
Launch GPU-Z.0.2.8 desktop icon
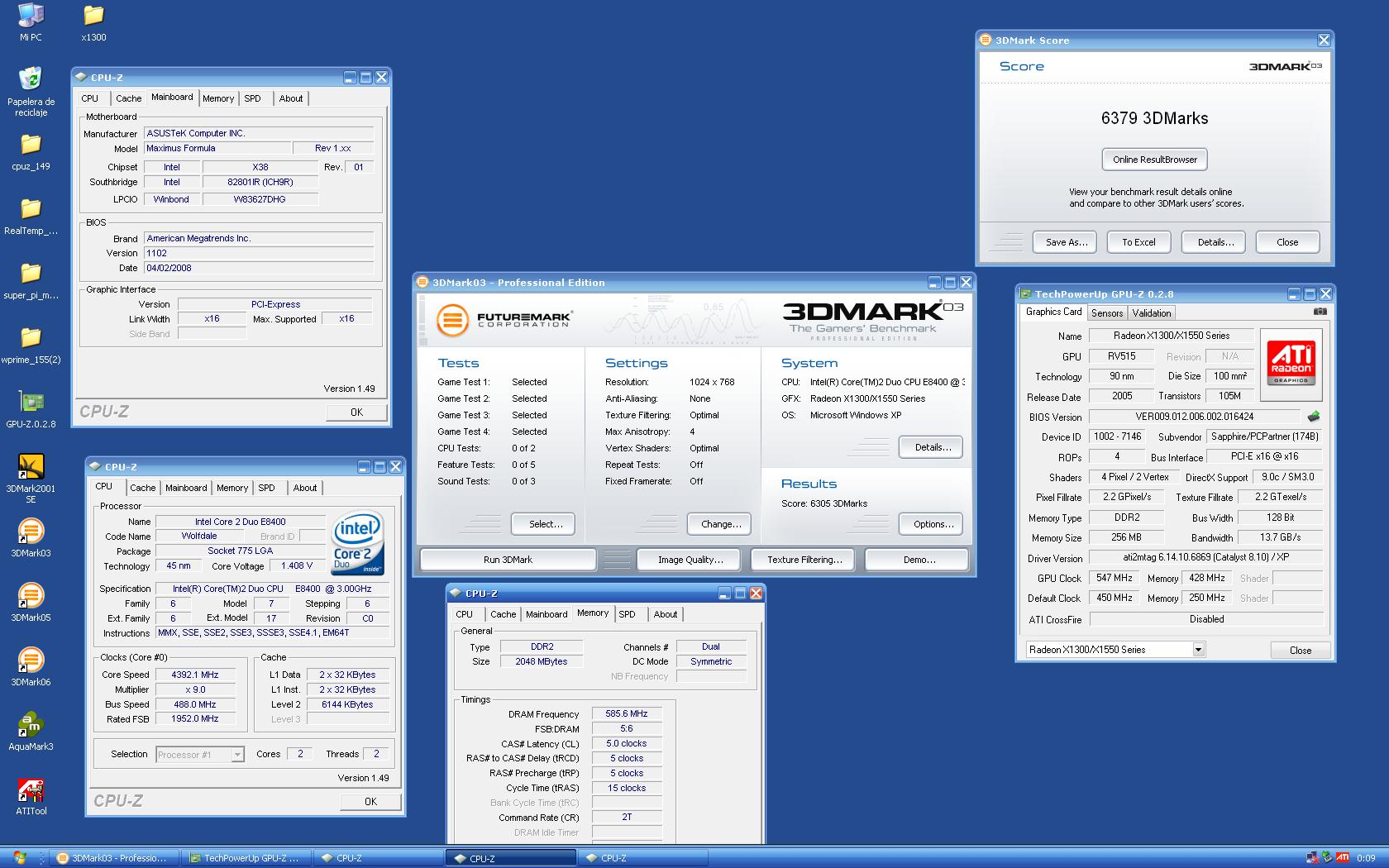(31, 409)
